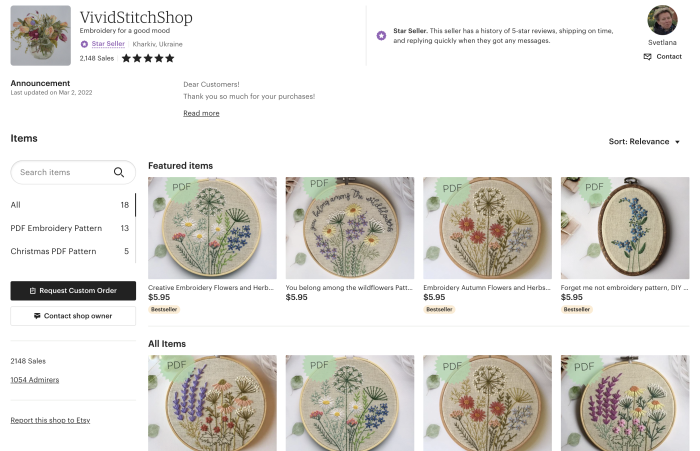Click Report this shop to Etsy
The height and width of the screenshot is (451, 700).
[x=50, y=420]
